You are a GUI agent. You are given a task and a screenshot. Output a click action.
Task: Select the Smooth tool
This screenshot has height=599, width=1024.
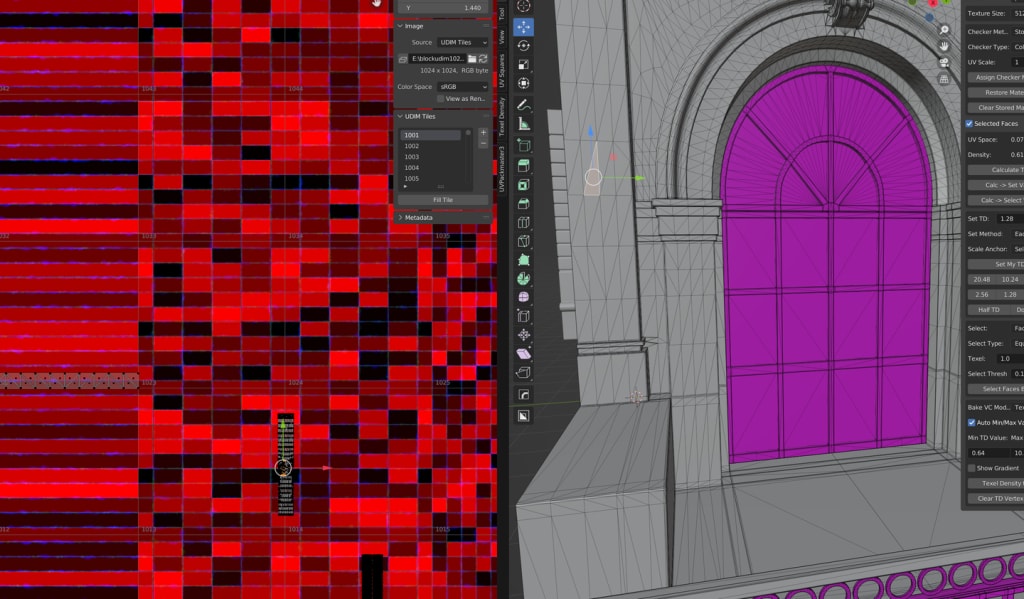523,297
